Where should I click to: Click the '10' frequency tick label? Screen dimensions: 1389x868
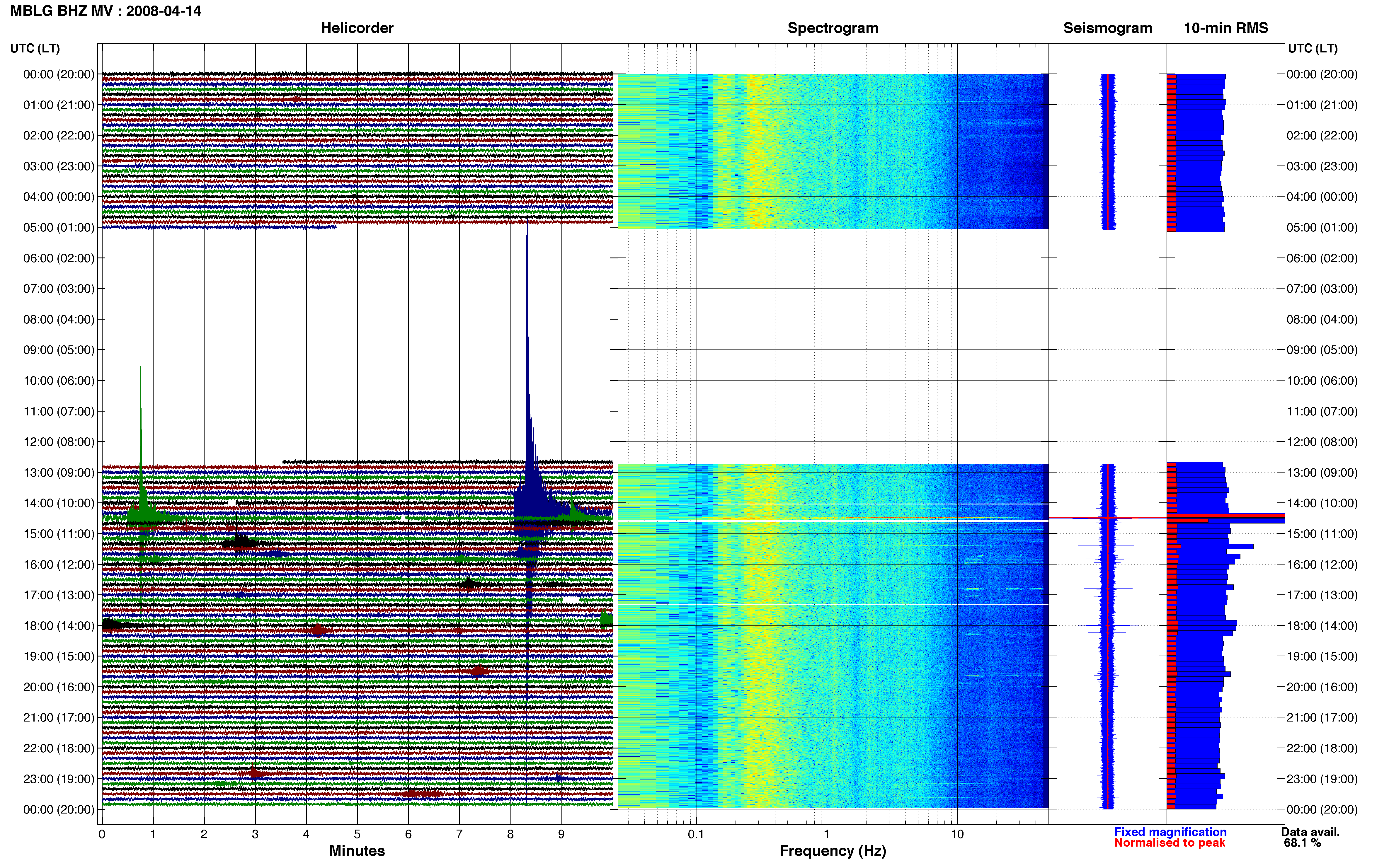(x=957, y=834)
